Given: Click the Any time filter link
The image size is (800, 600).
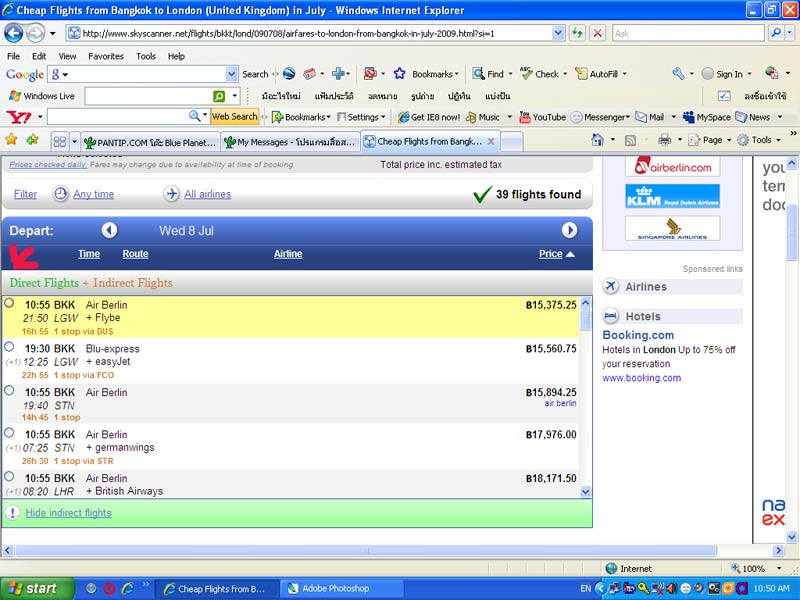Looking at the screenshot, I should coord(93,194).
